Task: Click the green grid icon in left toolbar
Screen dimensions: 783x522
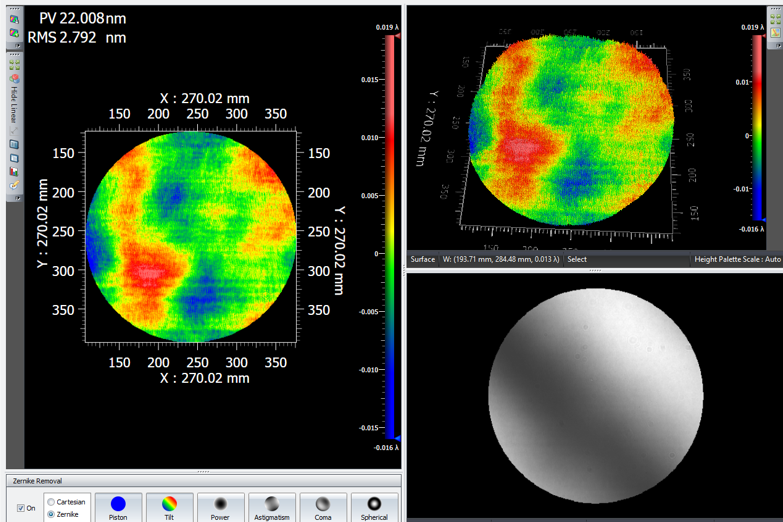Action: point(15,65)
